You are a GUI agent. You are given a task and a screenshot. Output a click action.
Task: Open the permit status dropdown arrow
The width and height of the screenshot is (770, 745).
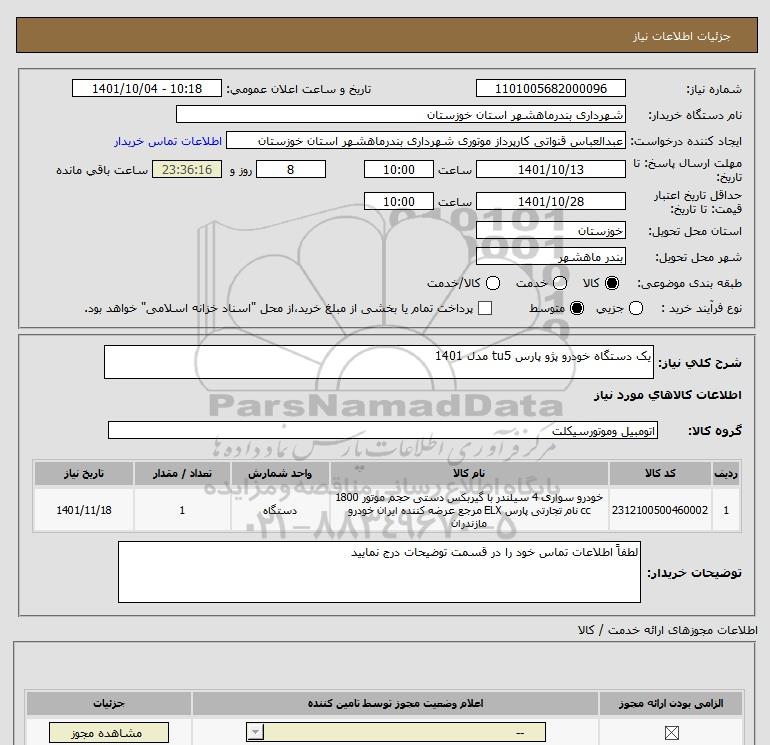(x=255, y=733)
